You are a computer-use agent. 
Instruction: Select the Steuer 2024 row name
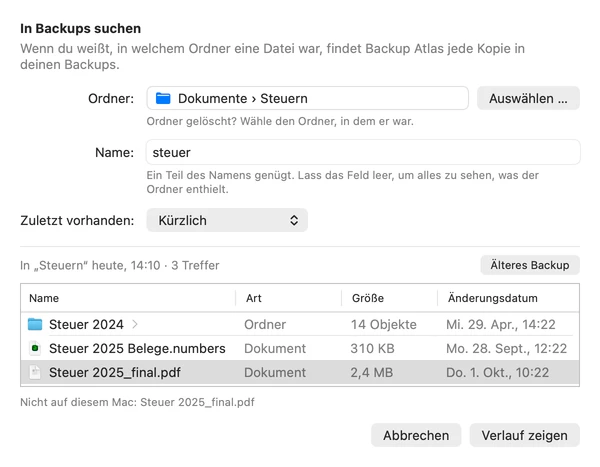pyautogui.click(x=86, y=325)
